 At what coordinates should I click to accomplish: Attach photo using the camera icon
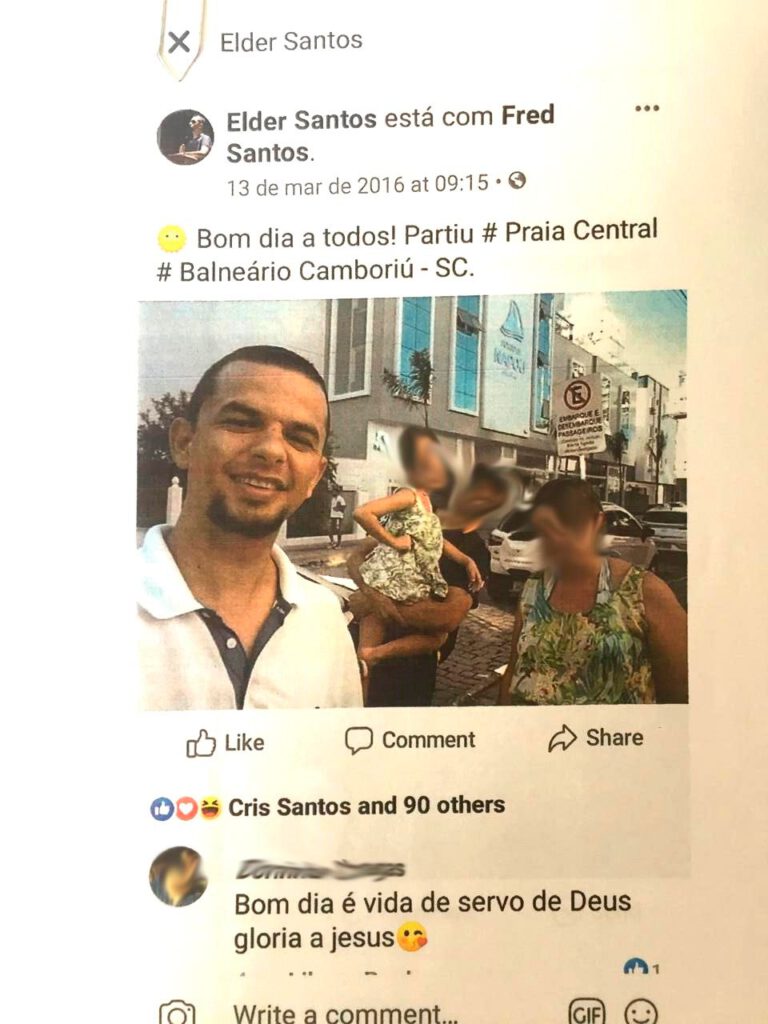(177, 1012)
